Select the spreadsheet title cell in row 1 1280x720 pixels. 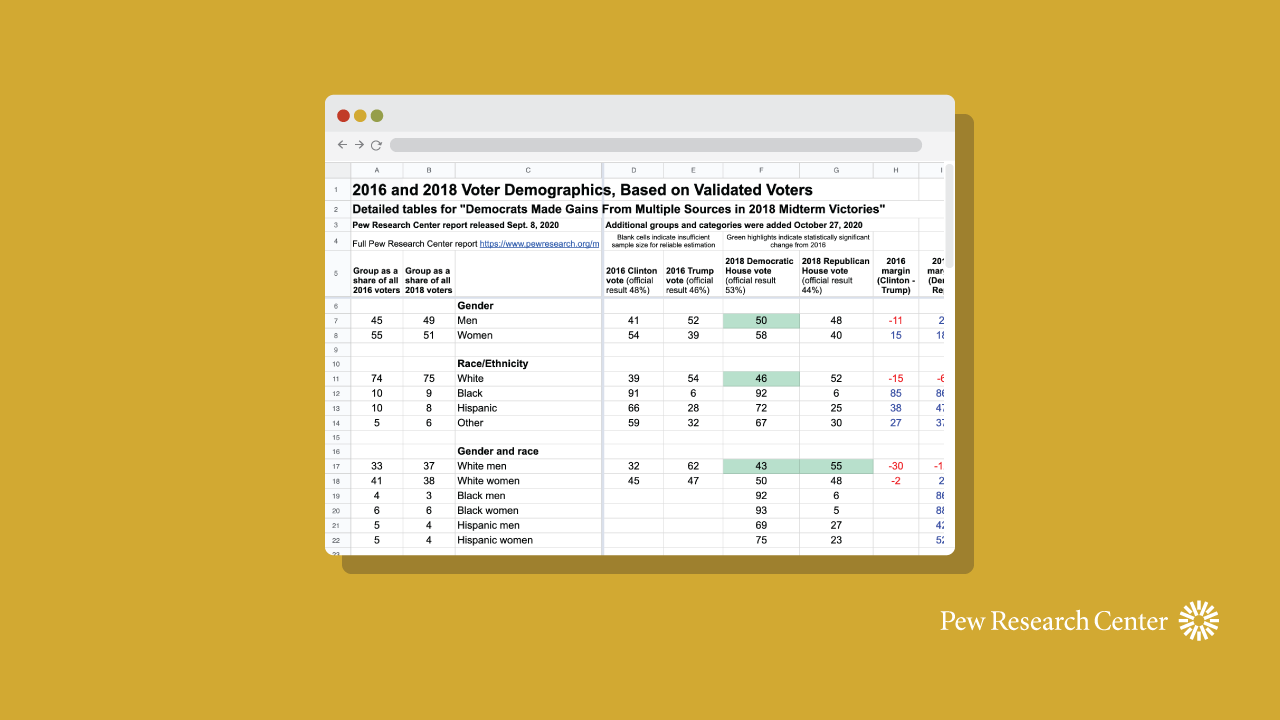point(582,190)
